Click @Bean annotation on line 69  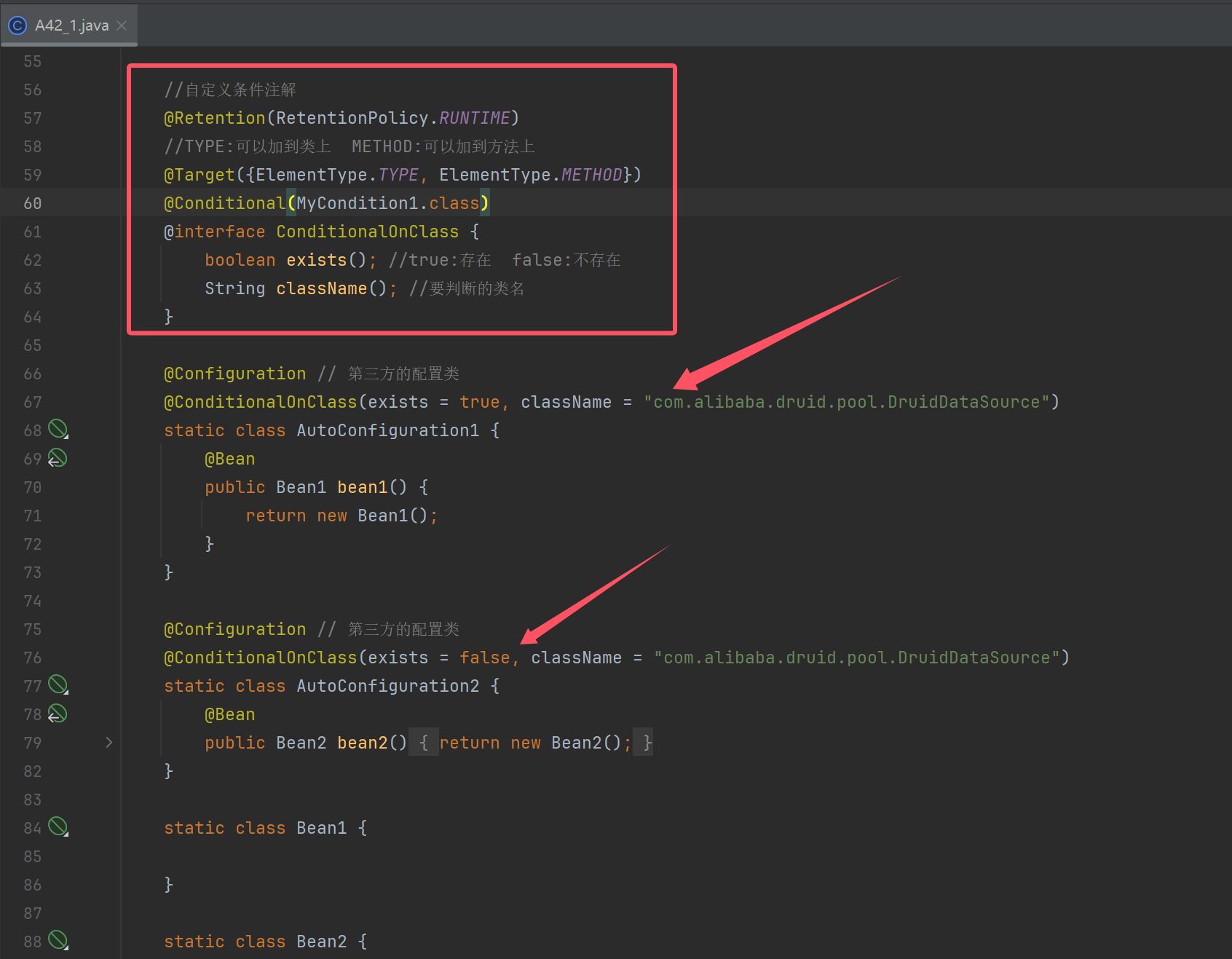point(230,459)
